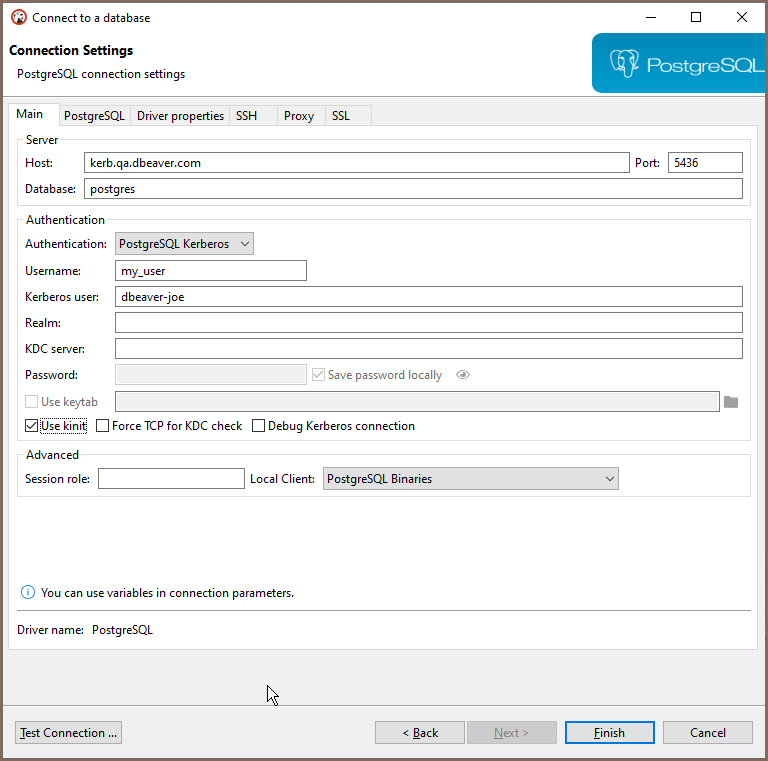Click the Database field containing postgres
Image resolution: width=768 pixels, height=761 pixels.
click(x=413, y=189)
